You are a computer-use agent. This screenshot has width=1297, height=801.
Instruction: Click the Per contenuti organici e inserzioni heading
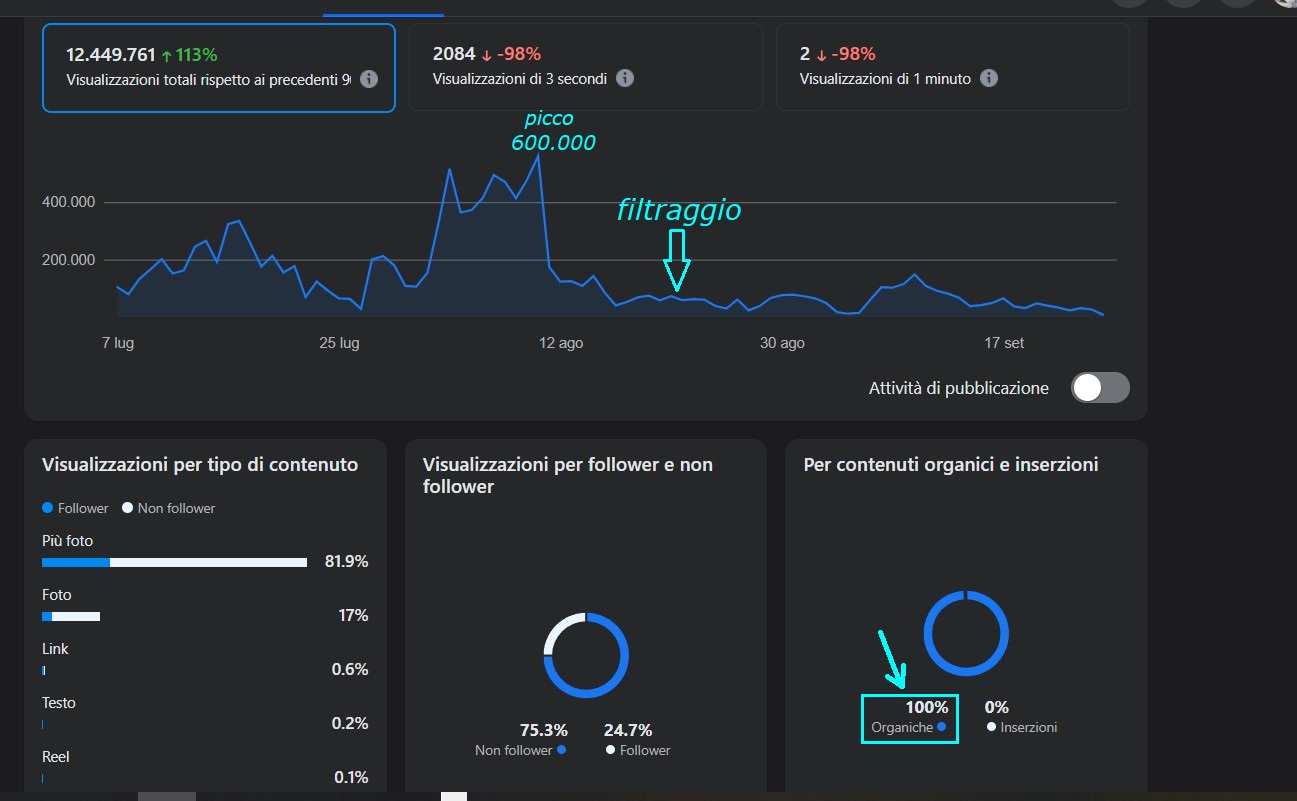click(x=951, y=465)
